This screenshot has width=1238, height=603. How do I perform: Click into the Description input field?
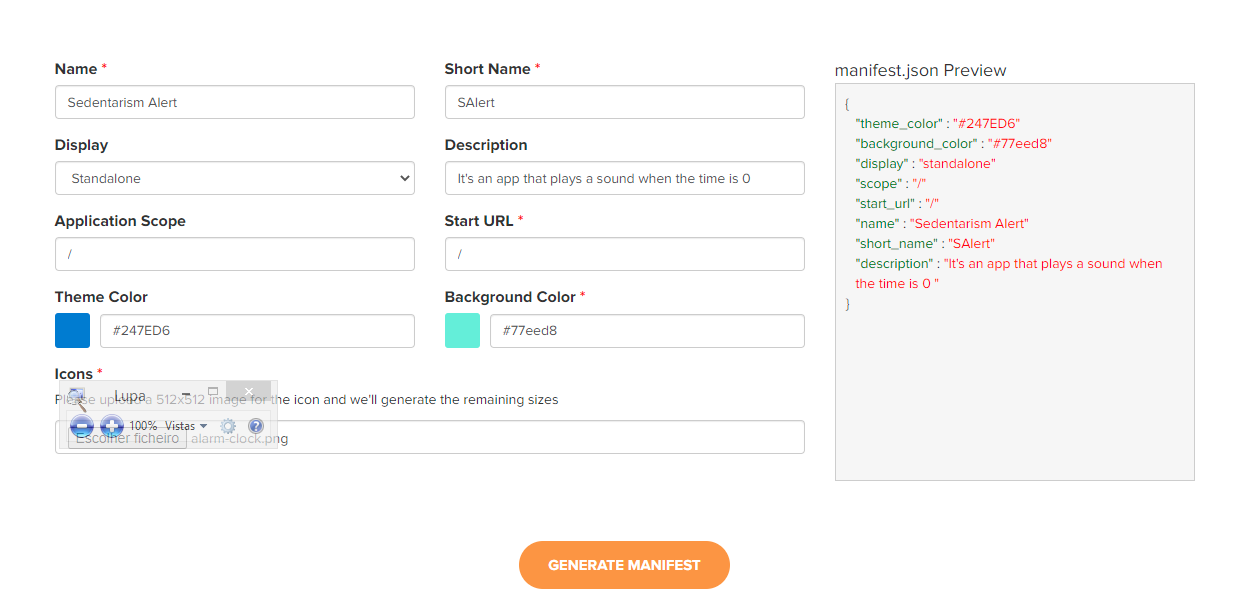coord(625,178)
